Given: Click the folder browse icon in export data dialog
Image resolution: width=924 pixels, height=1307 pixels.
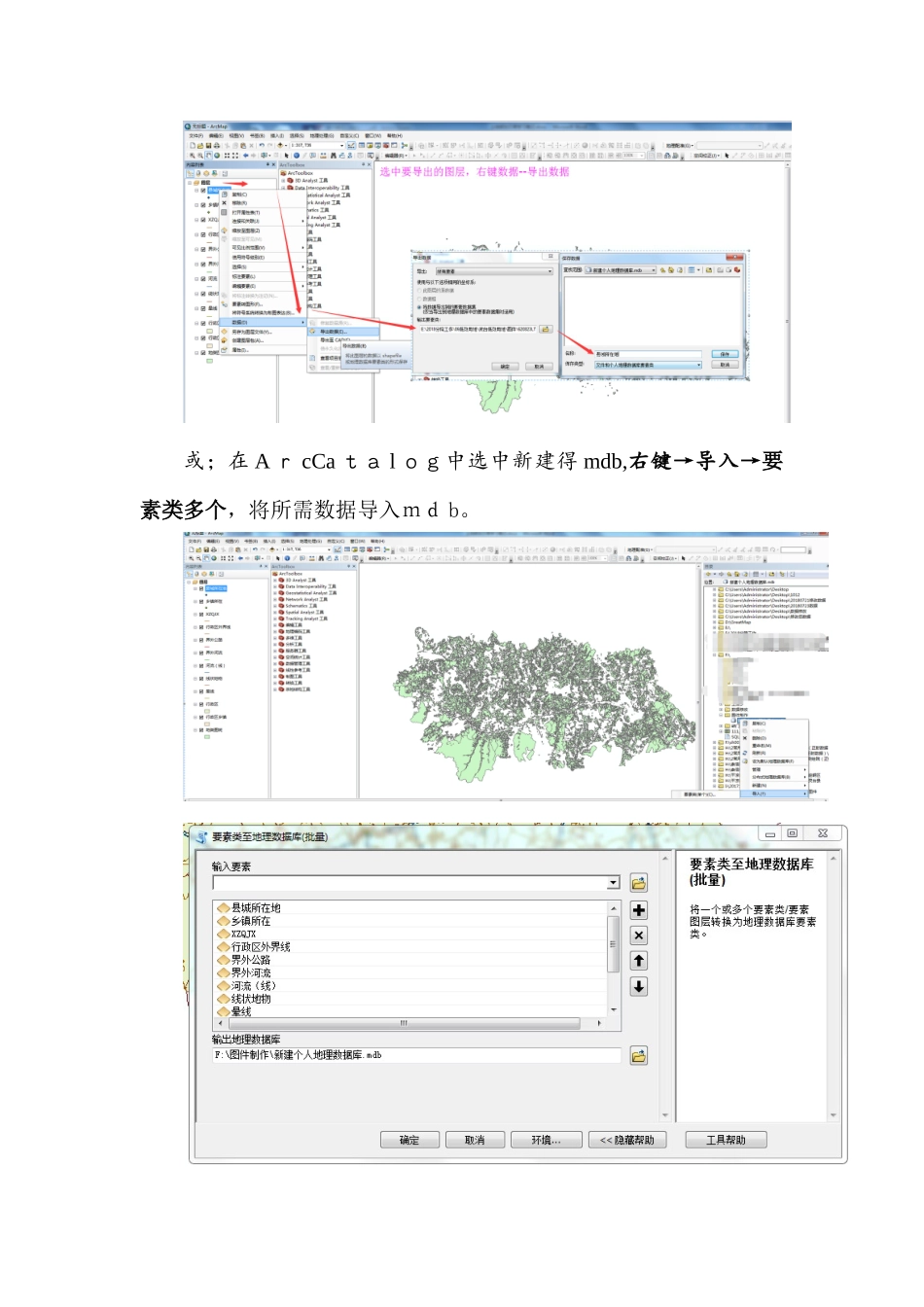Looking at the screenshot, I should (546, 330).
